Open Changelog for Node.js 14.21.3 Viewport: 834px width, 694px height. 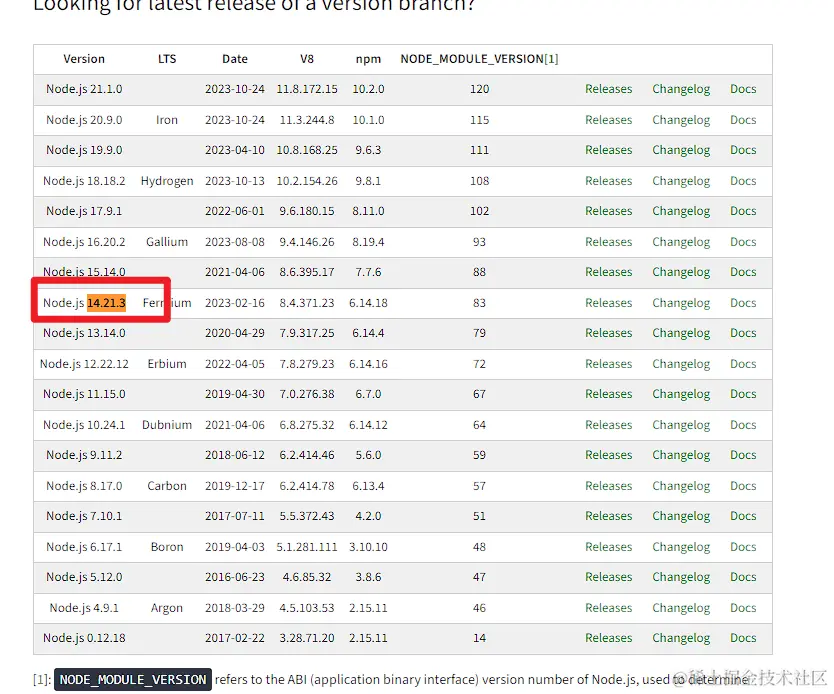pos(681,303)
